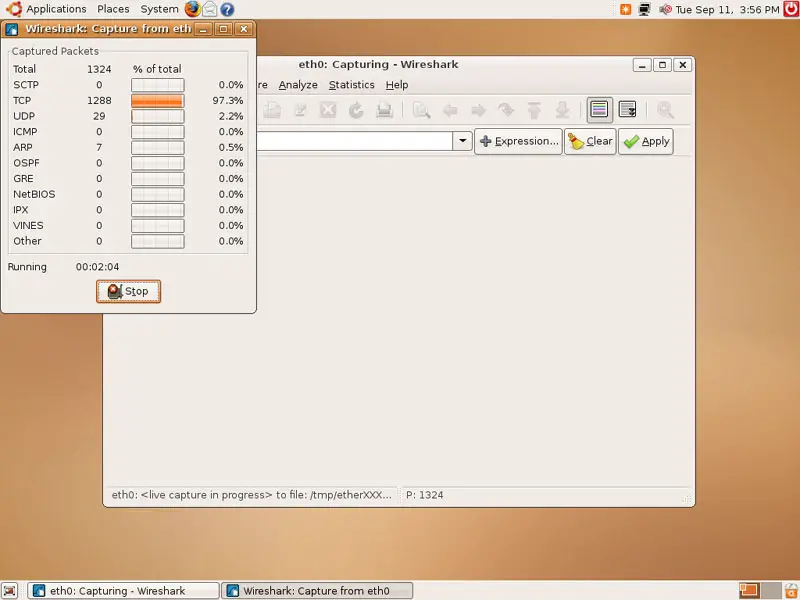Click the Find packet magnifier icon
The image size is (800, 600).
[x=421, y=110]
